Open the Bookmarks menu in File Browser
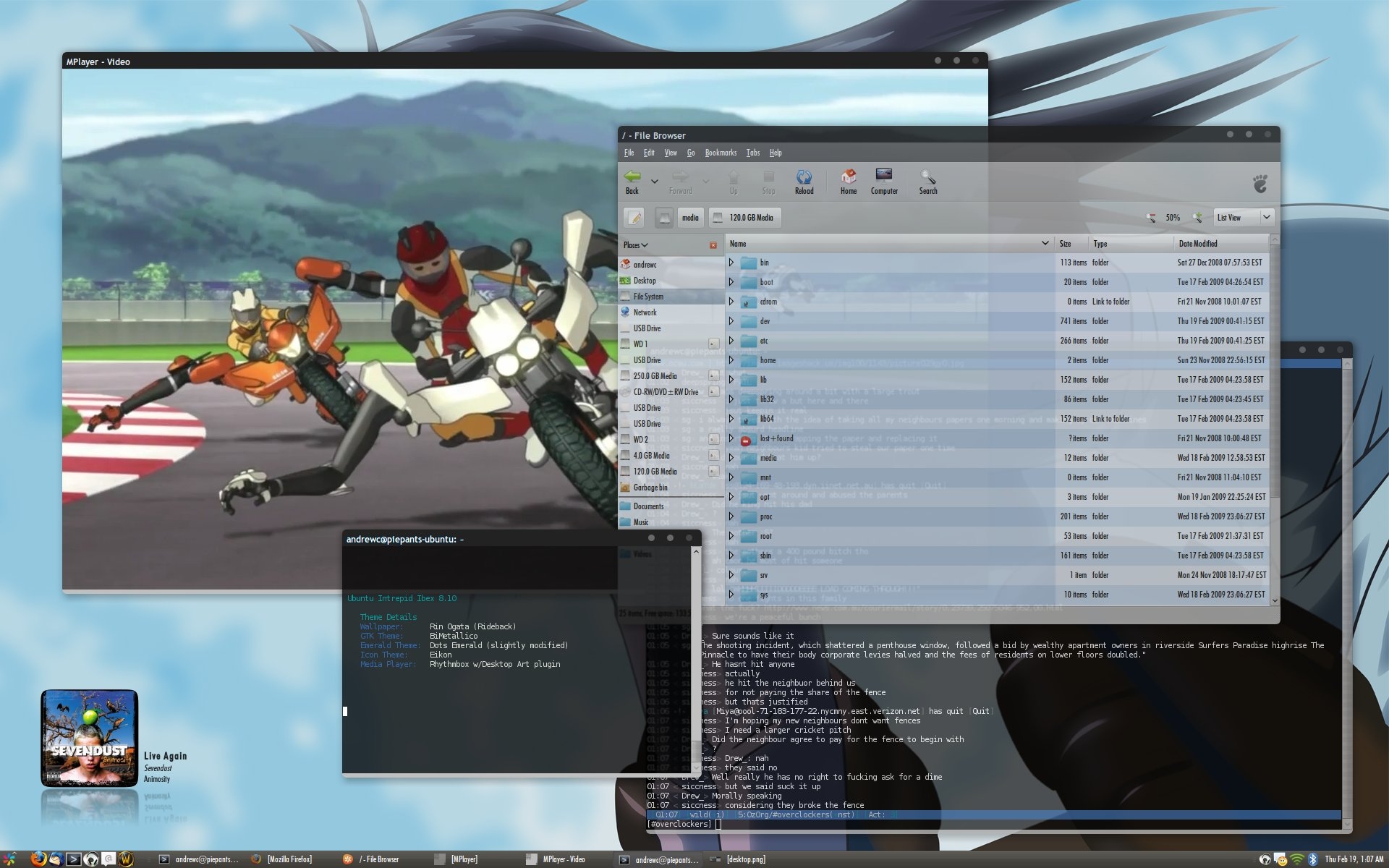This screenshot has height=868, width=1389. [721, 153]
